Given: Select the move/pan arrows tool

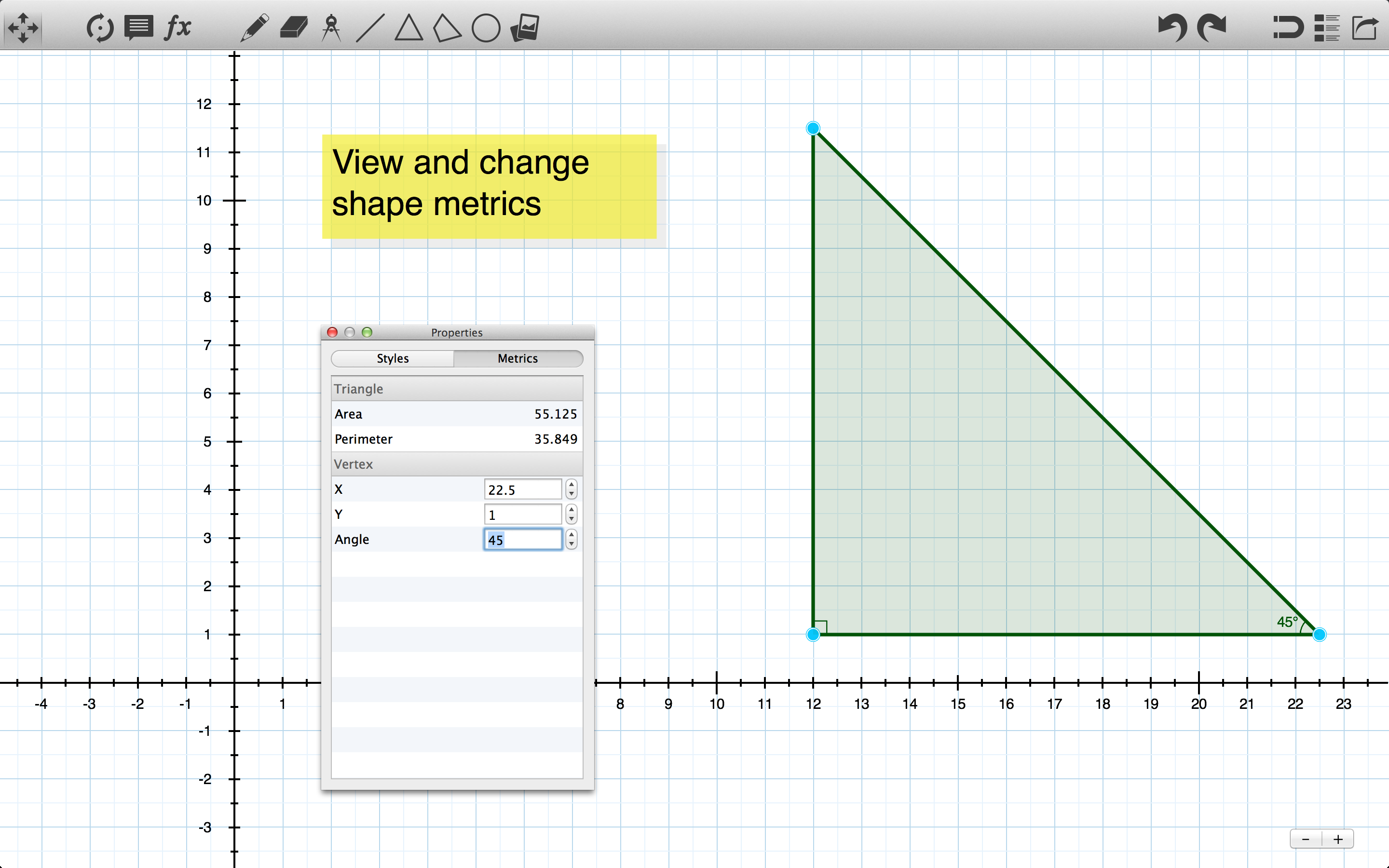Looking at the screenshot, I should point(23,27).
